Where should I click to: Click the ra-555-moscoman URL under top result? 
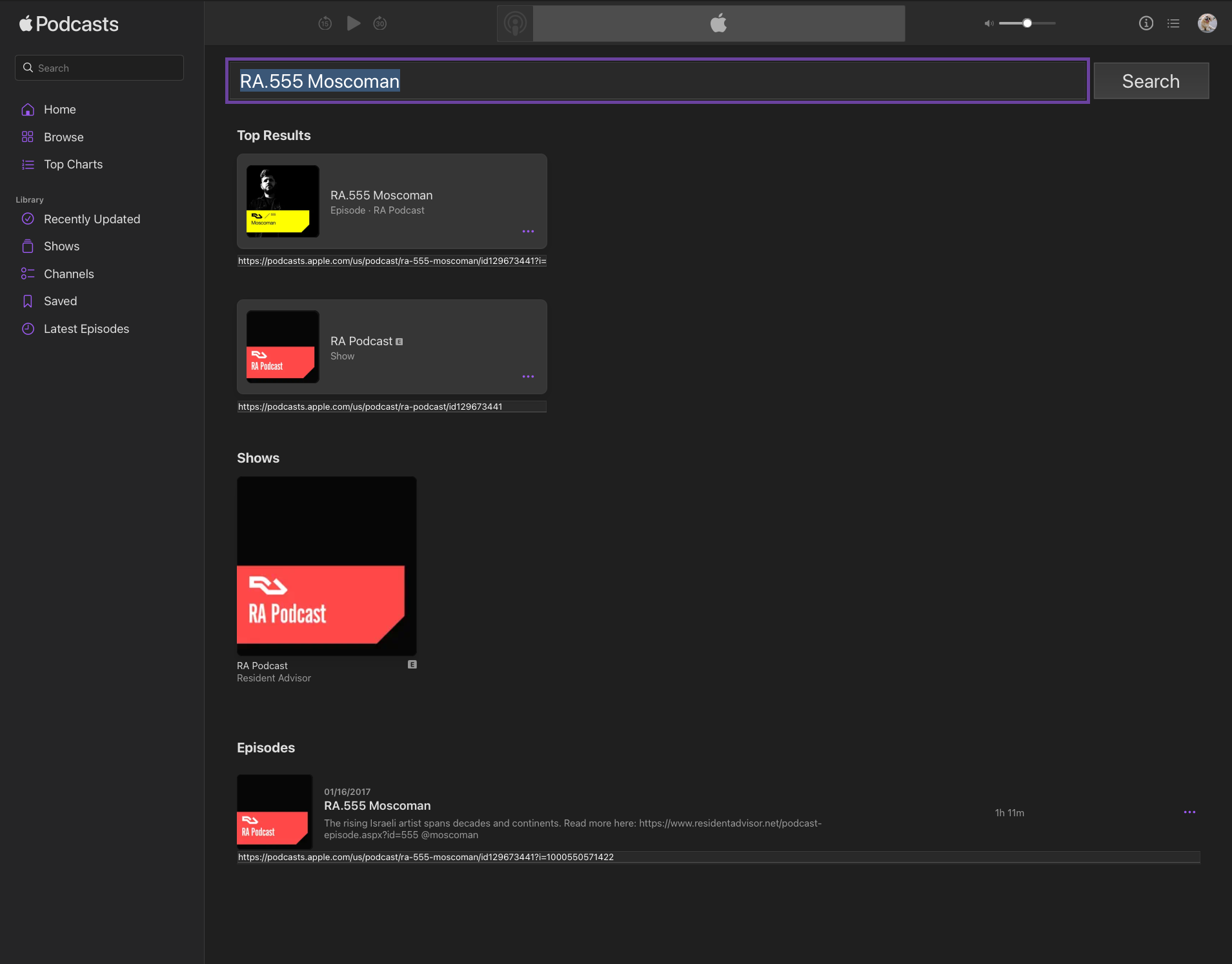point(392,261)
